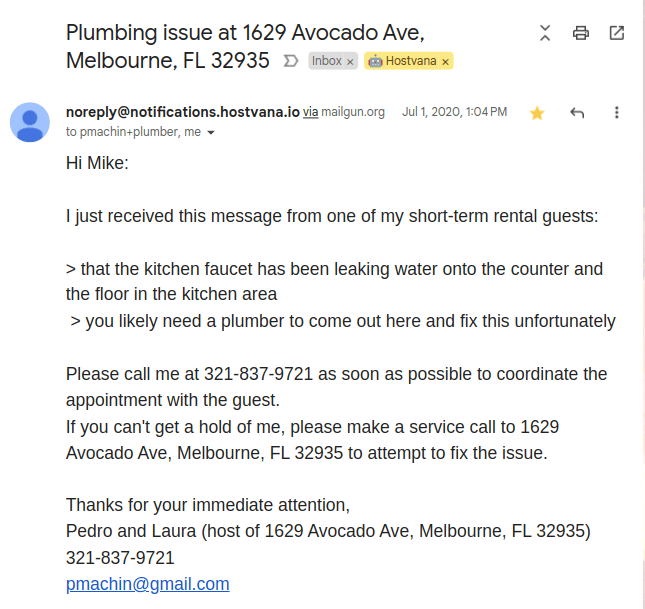Click the mailgun.org via text
The height and width of the screenshot is (609, 645).
tap(353, 112)
